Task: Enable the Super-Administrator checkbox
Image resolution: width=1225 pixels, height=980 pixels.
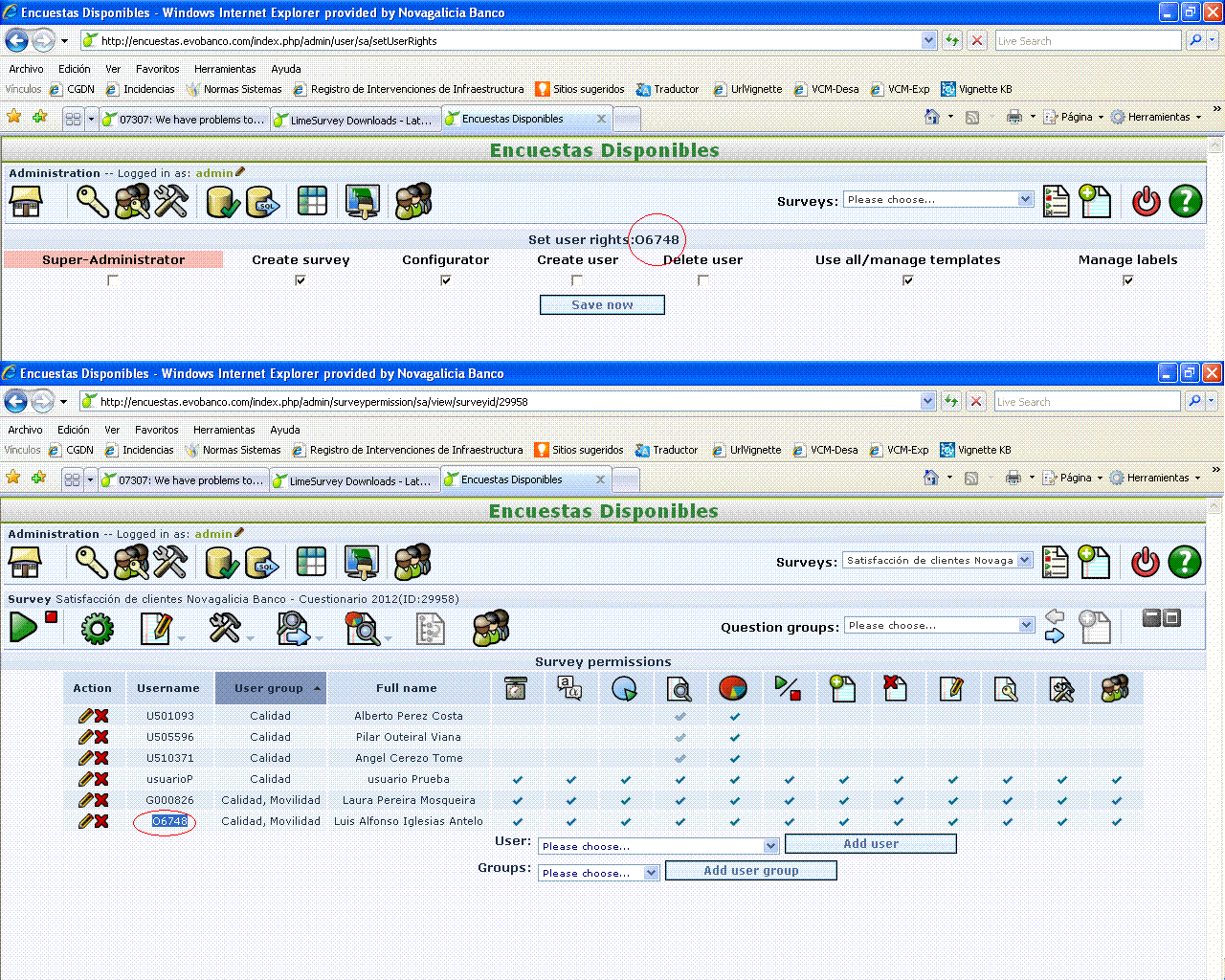Action: pos(113,280)
